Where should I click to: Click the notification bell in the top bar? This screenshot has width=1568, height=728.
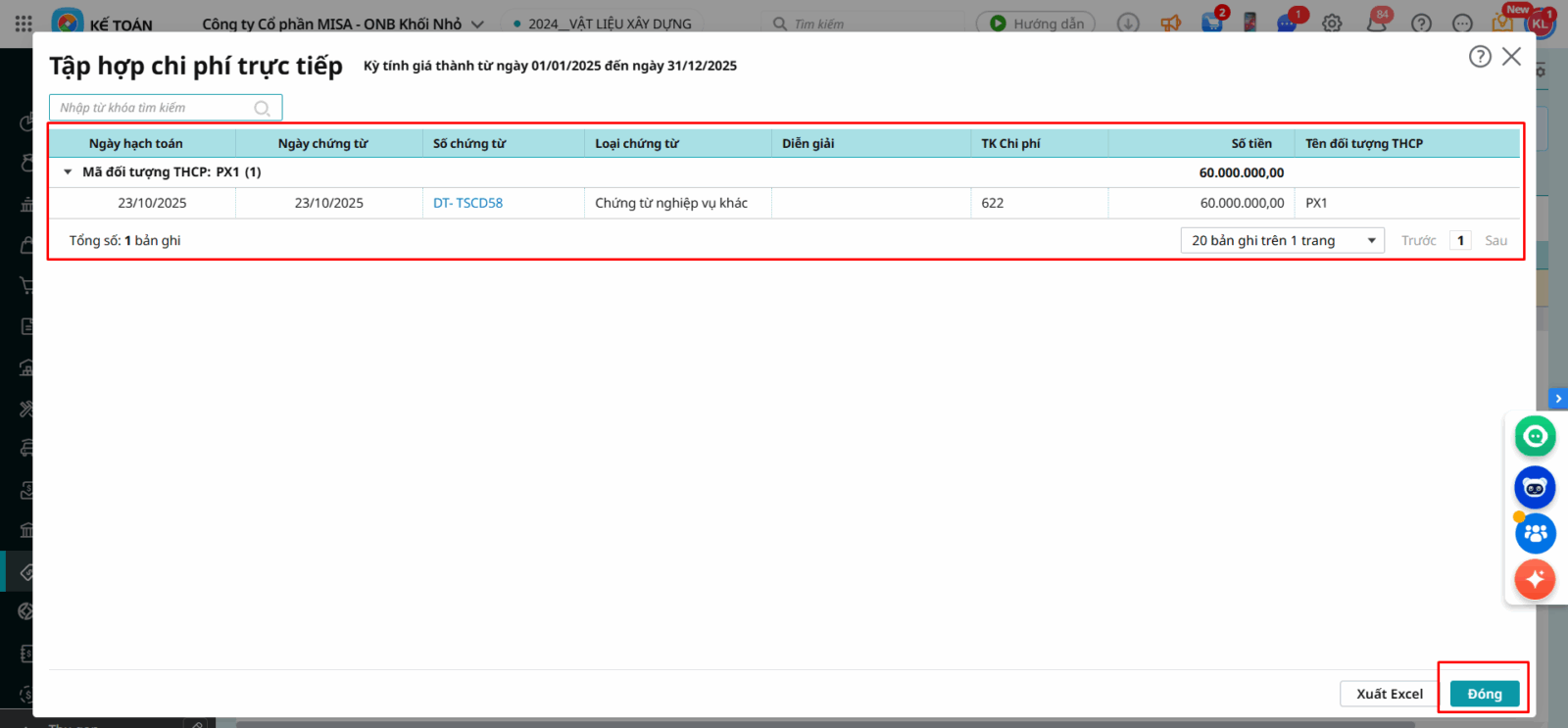(x=1377, y=24)
